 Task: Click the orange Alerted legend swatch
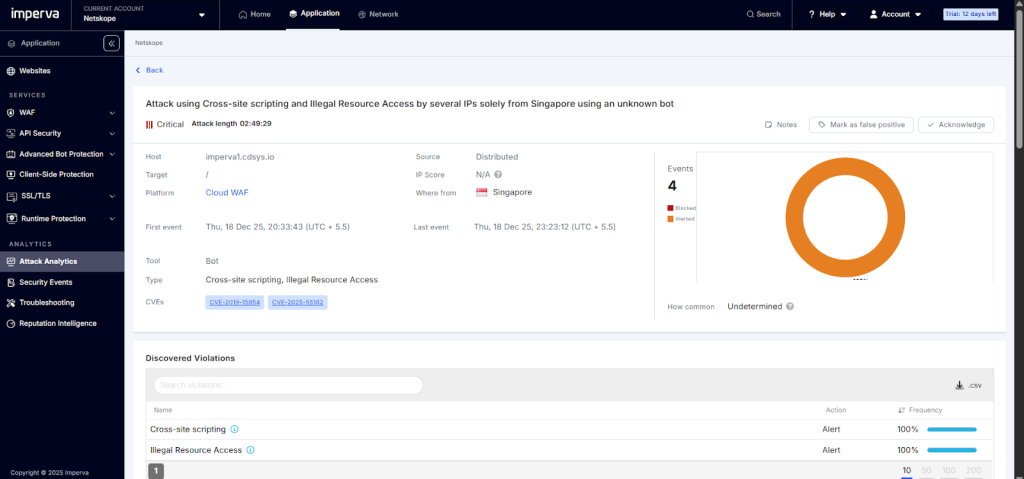point(670,219)
